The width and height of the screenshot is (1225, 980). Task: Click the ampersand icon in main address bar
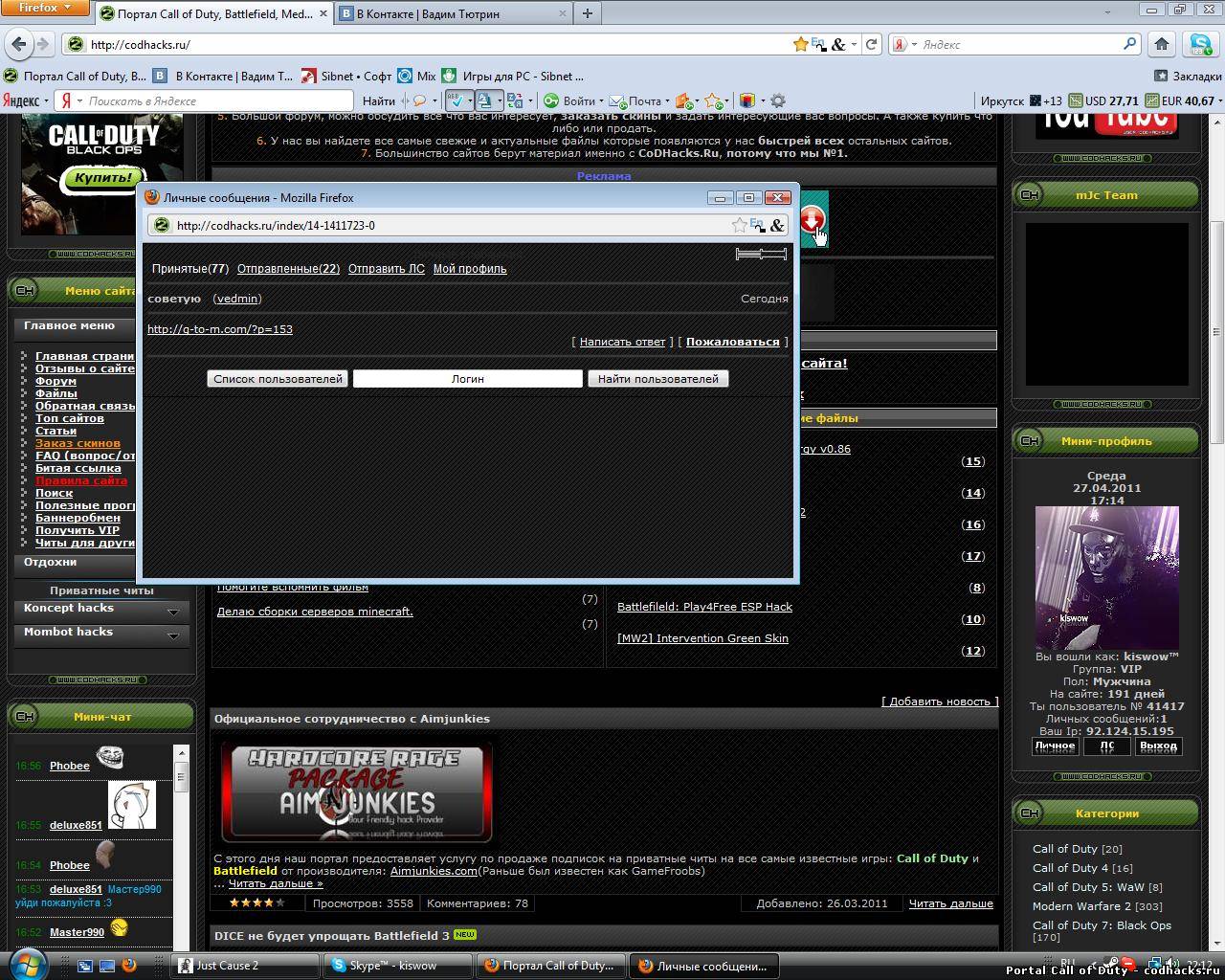pos(838,44)
